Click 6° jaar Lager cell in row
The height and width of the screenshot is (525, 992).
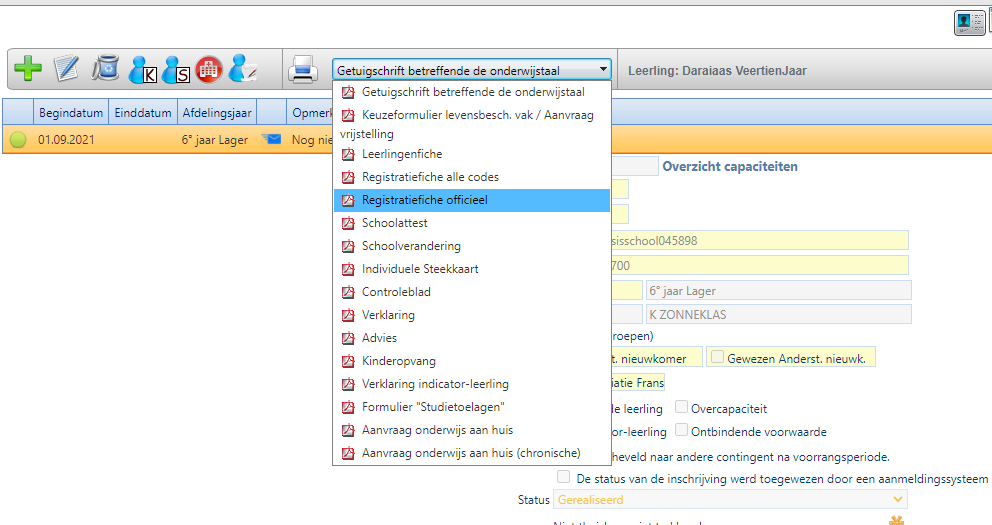215,140
